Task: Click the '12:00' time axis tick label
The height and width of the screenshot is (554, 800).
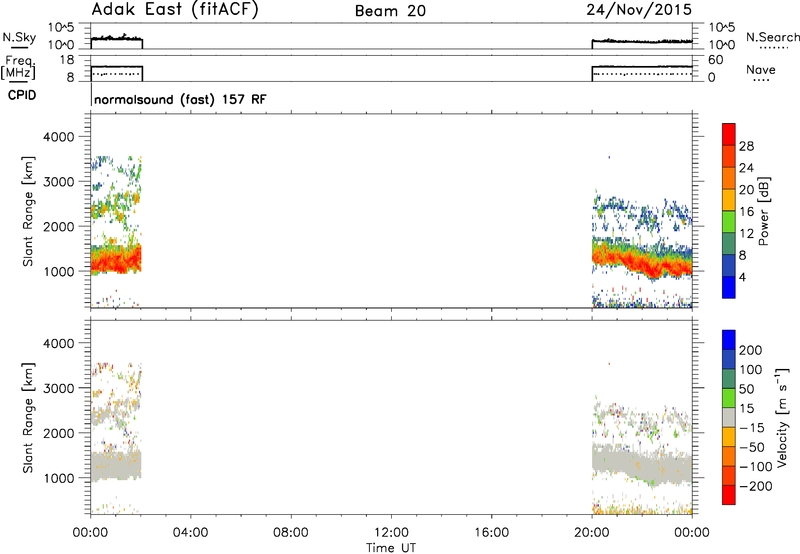Action: (x=391, y=533)
